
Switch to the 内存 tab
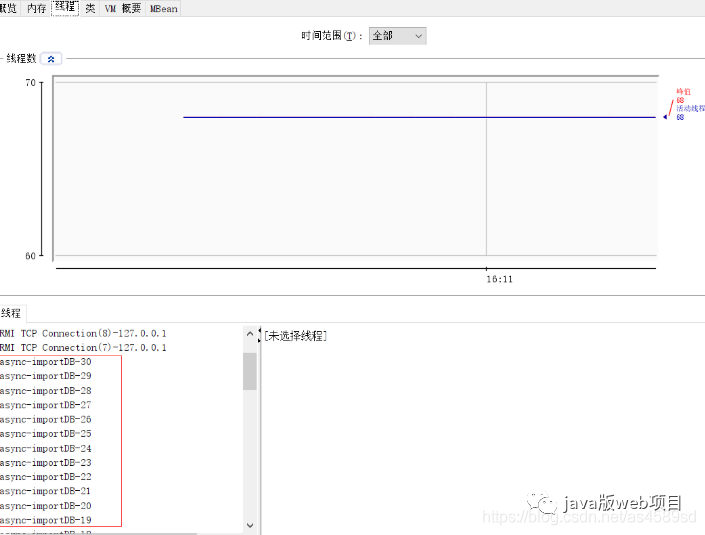coord(36,8)
